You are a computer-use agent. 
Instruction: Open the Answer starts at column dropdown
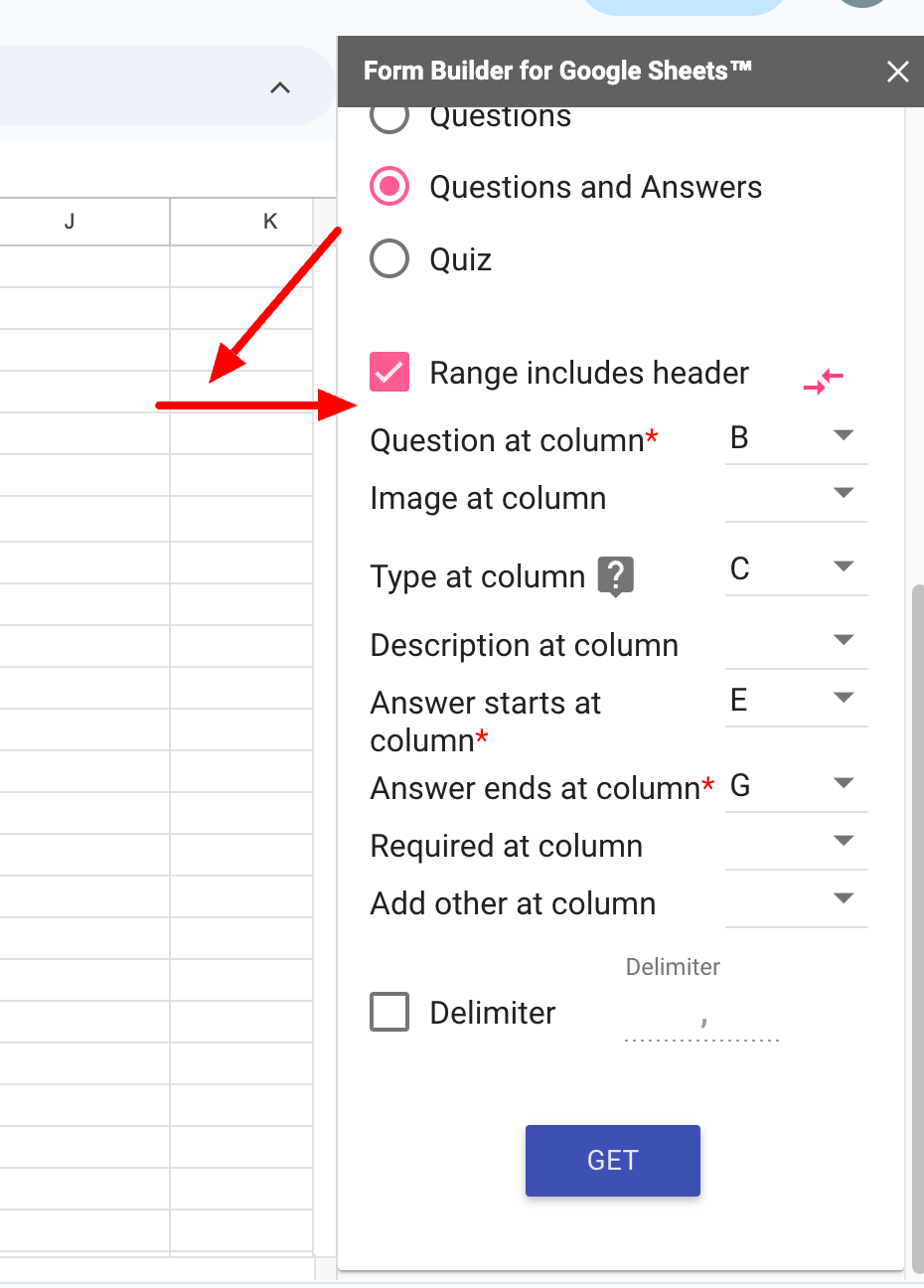(796, 700)
